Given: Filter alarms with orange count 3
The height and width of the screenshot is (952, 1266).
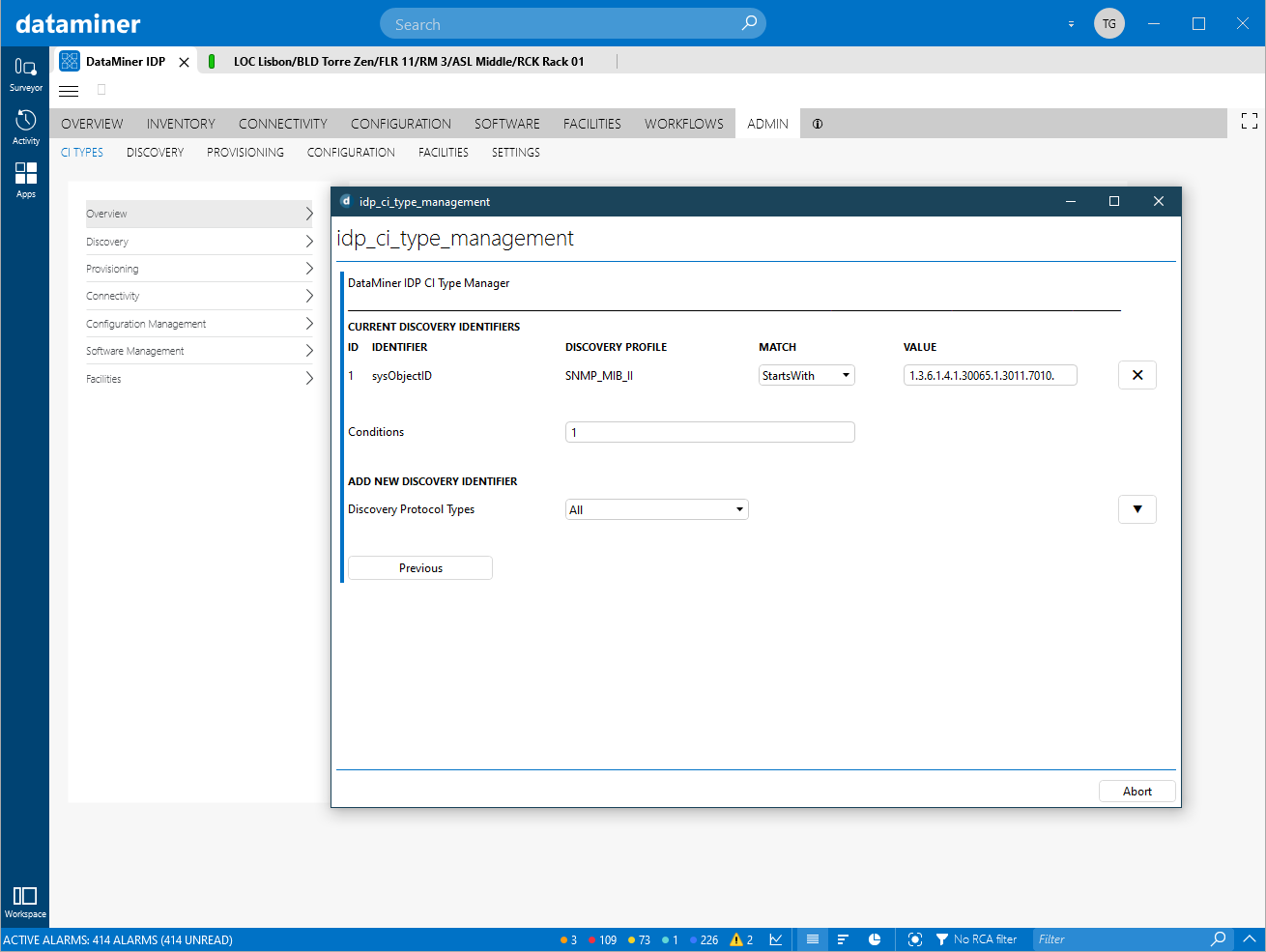Looking at the screenshot, I should pyautogui.click(x=568, y=939).
